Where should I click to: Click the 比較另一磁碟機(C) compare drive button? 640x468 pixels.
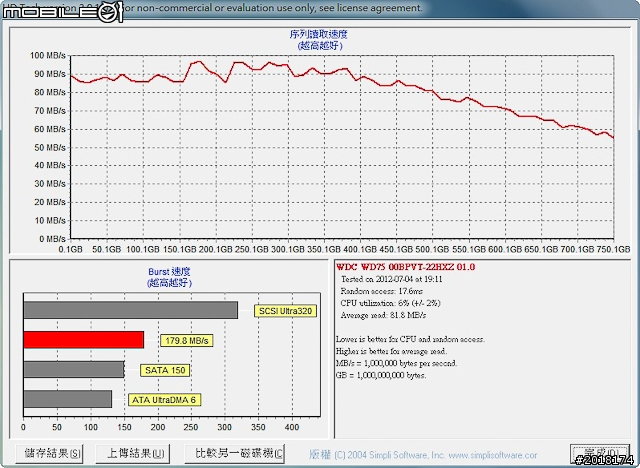(x=239, y=453)
